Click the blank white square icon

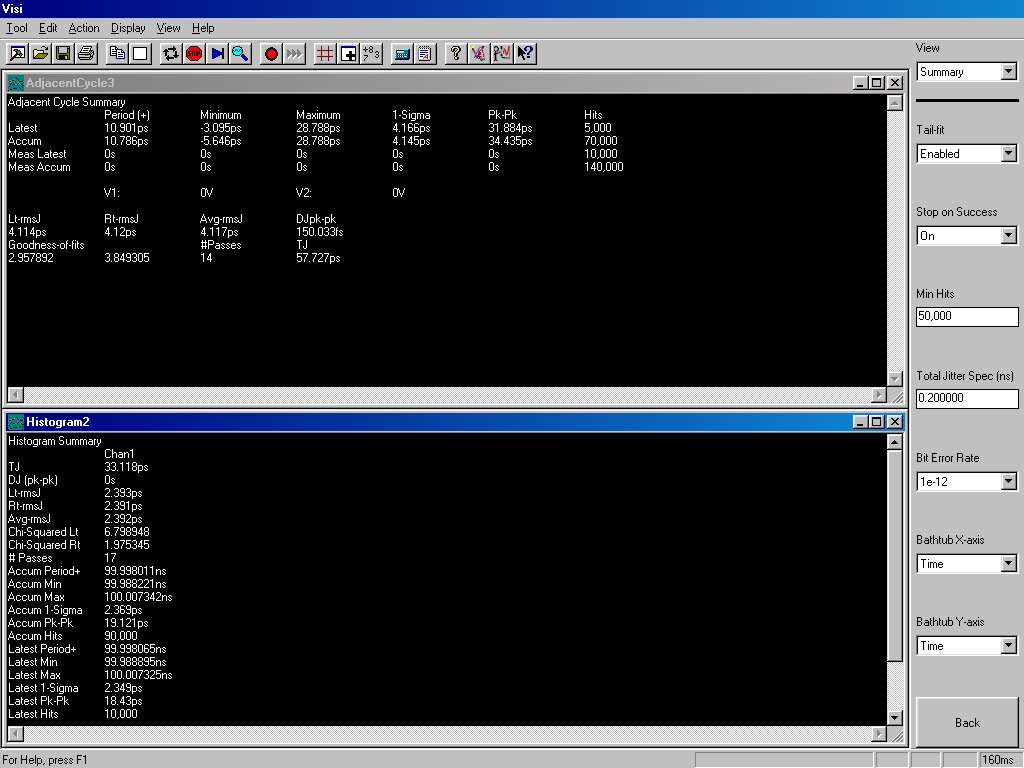tap(140, 54)
